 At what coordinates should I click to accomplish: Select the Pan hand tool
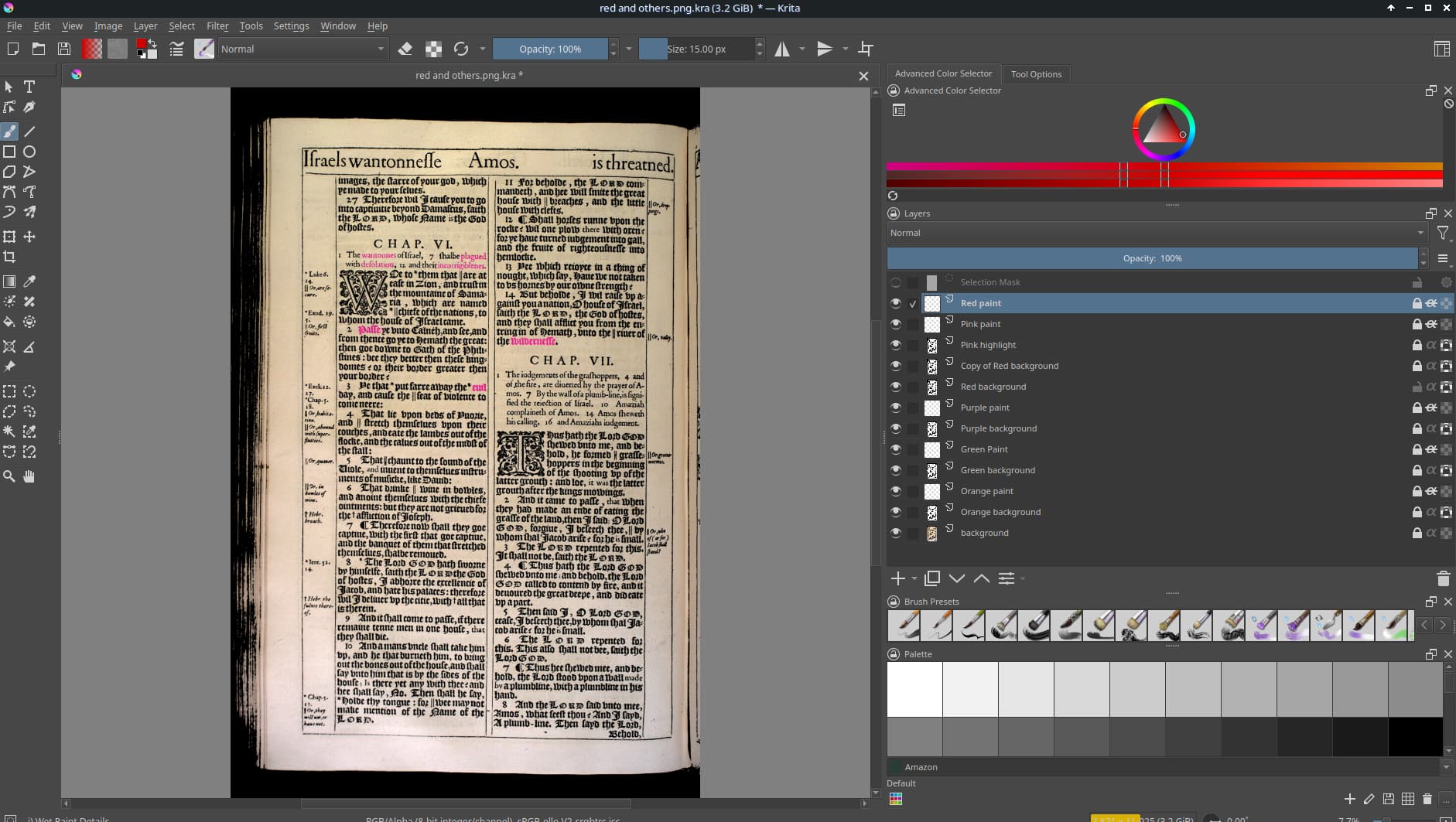coord(29,476)
